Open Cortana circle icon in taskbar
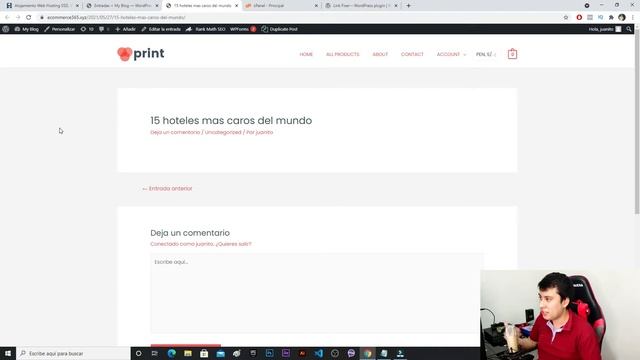640x360 pixels. tap(138, 353)
